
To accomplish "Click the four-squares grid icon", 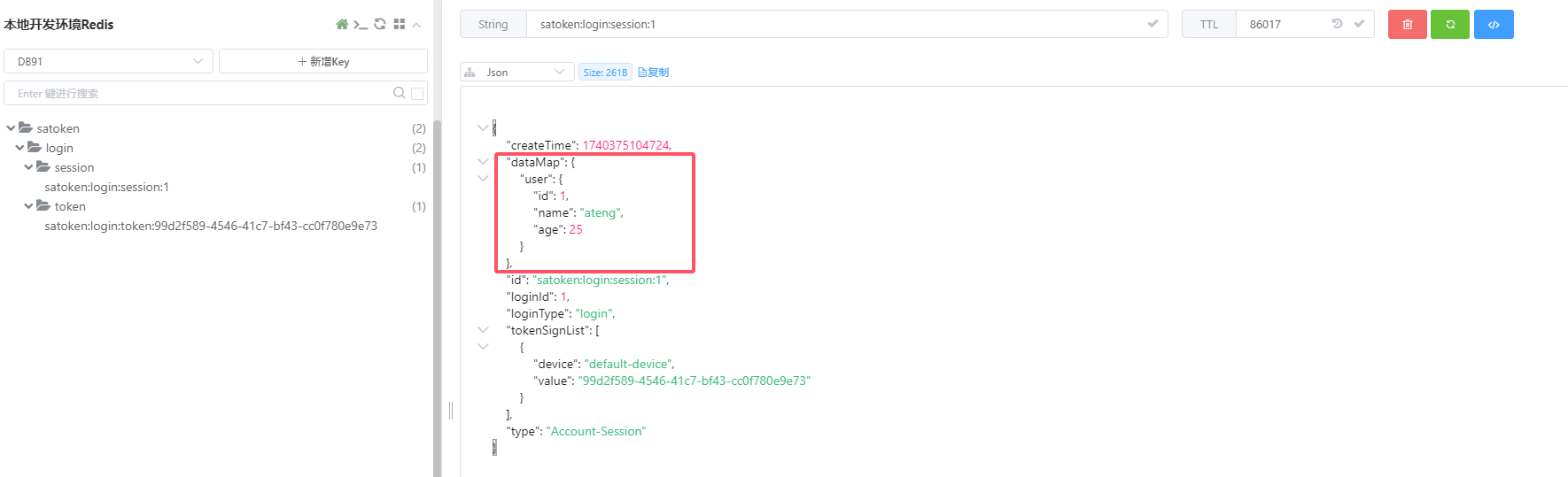I will 400,24.
